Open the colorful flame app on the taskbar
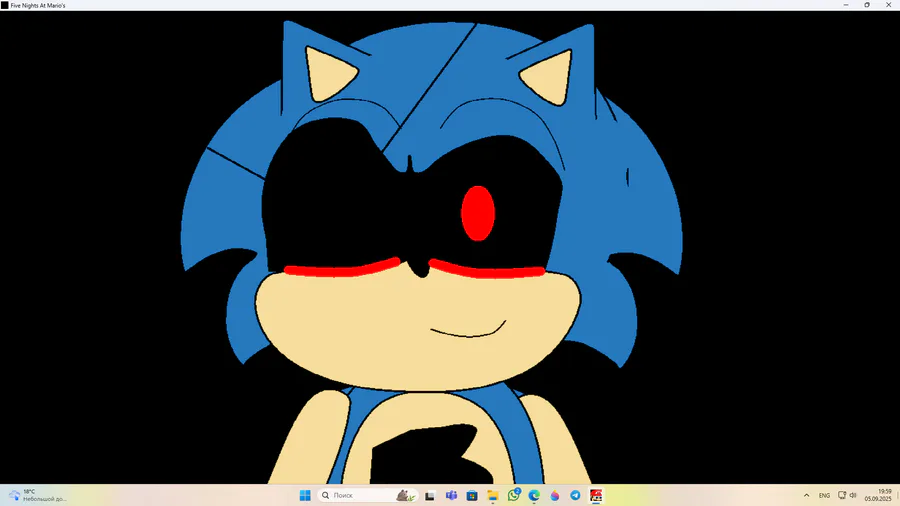Viewport: 900px width, 506px height. click(x=554, y=495)
